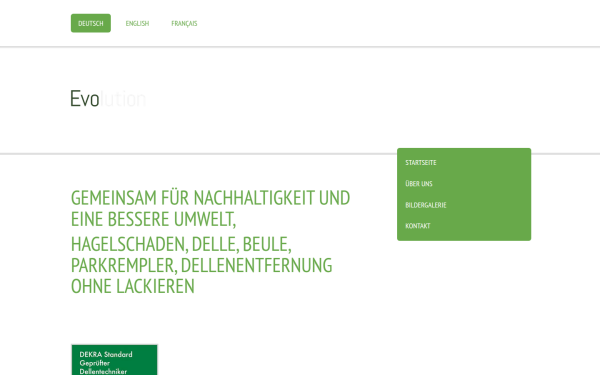The height and width of the screenshot is (375, 600).
Task: Open the Über uns menu item
Action: tap(419, 184)
